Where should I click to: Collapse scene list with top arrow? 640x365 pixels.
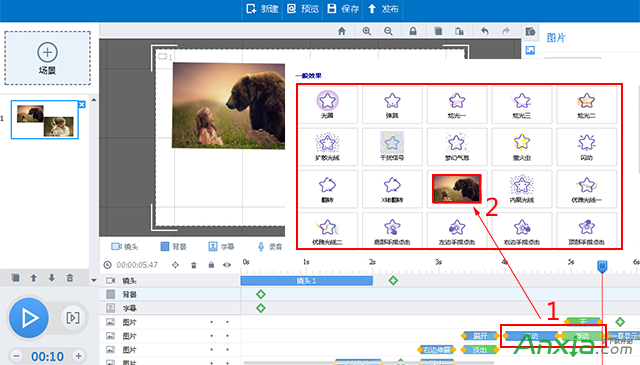point(94,100)
